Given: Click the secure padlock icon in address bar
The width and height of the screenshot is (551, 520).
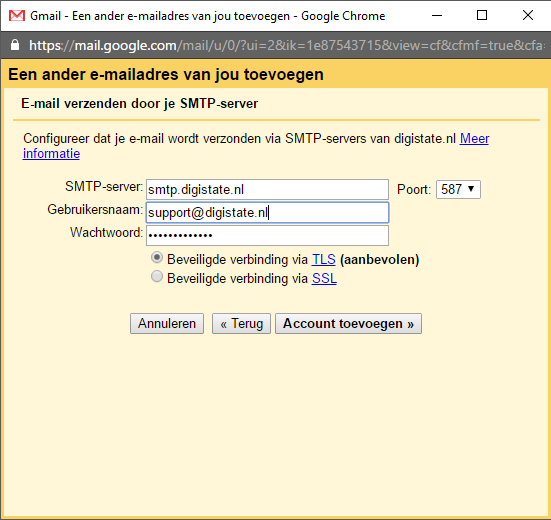Looking at the screenshot, I should (15, 45).
